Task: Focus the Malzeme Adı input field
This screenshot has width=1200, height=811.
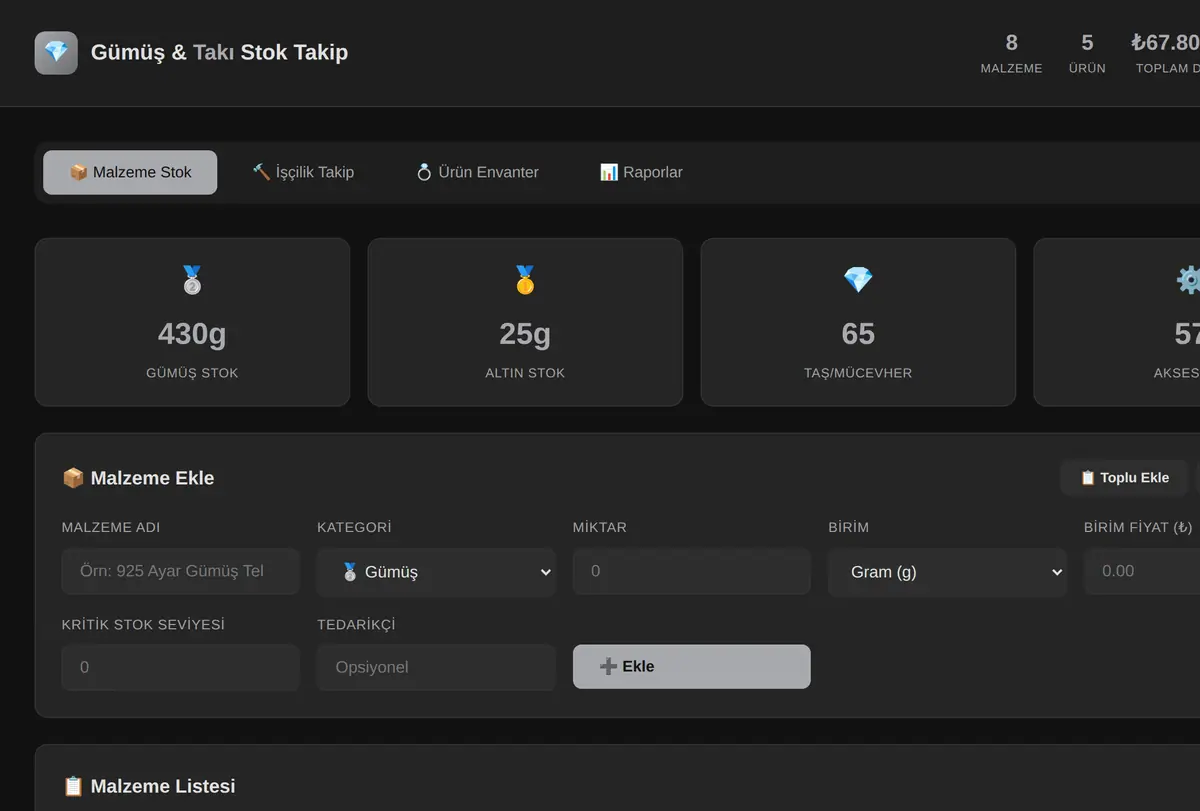Action: 180,572
